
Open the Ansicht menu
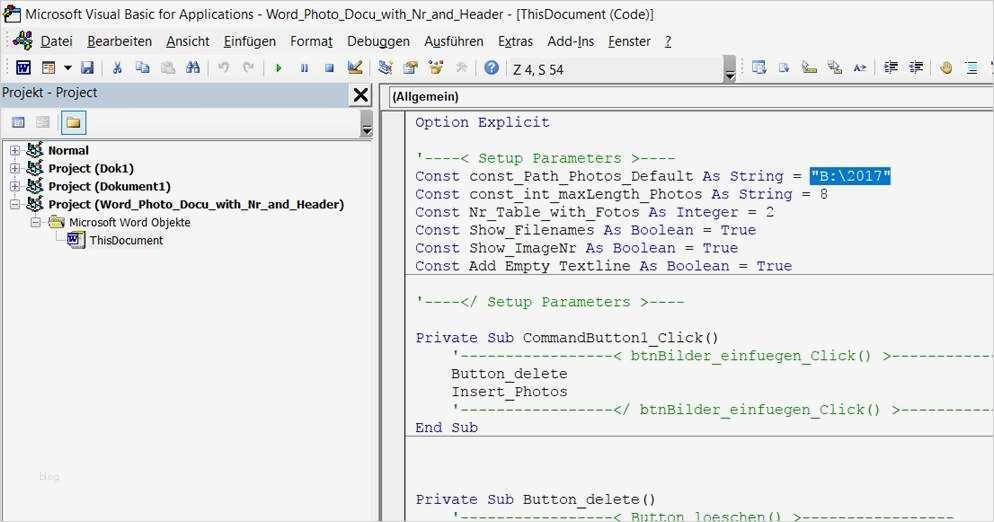click(x=188, y=41)
